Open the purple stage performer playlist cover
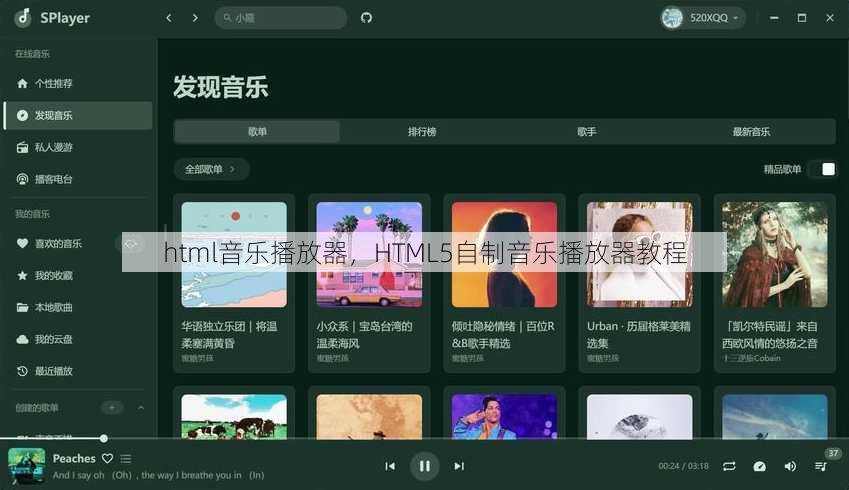Screen dimensions: 849x490 [x=504, y=417]
